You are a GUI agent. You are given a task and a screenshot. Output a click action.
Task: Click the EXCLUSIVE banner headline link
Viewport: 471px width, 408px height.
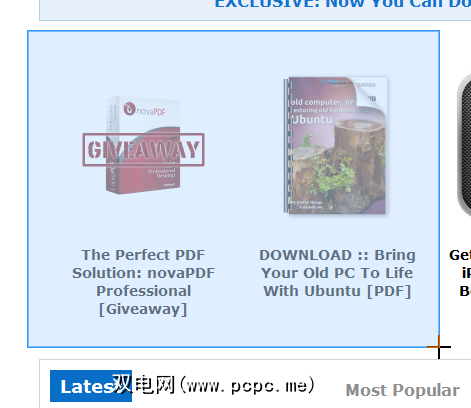coord(343,4)
